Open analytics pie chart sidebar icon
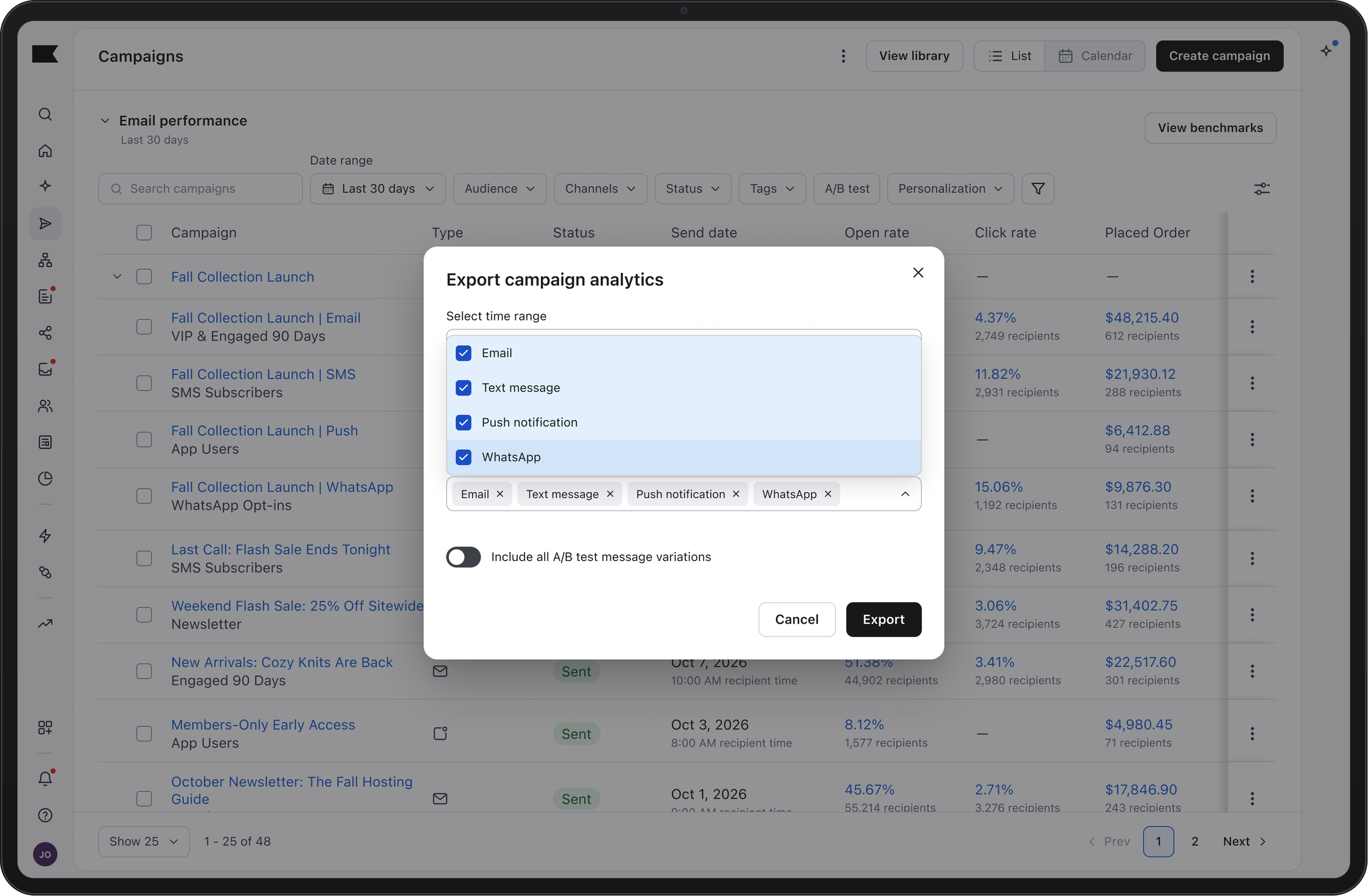Image resolution: width=1368 pixels, height=896 pixels. 45,478
